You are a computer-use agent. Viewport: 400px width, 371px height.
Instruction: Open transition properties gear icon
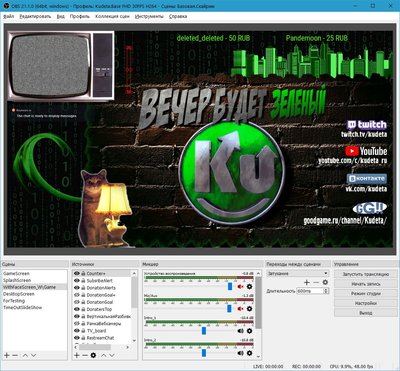[x=325, y=282]
